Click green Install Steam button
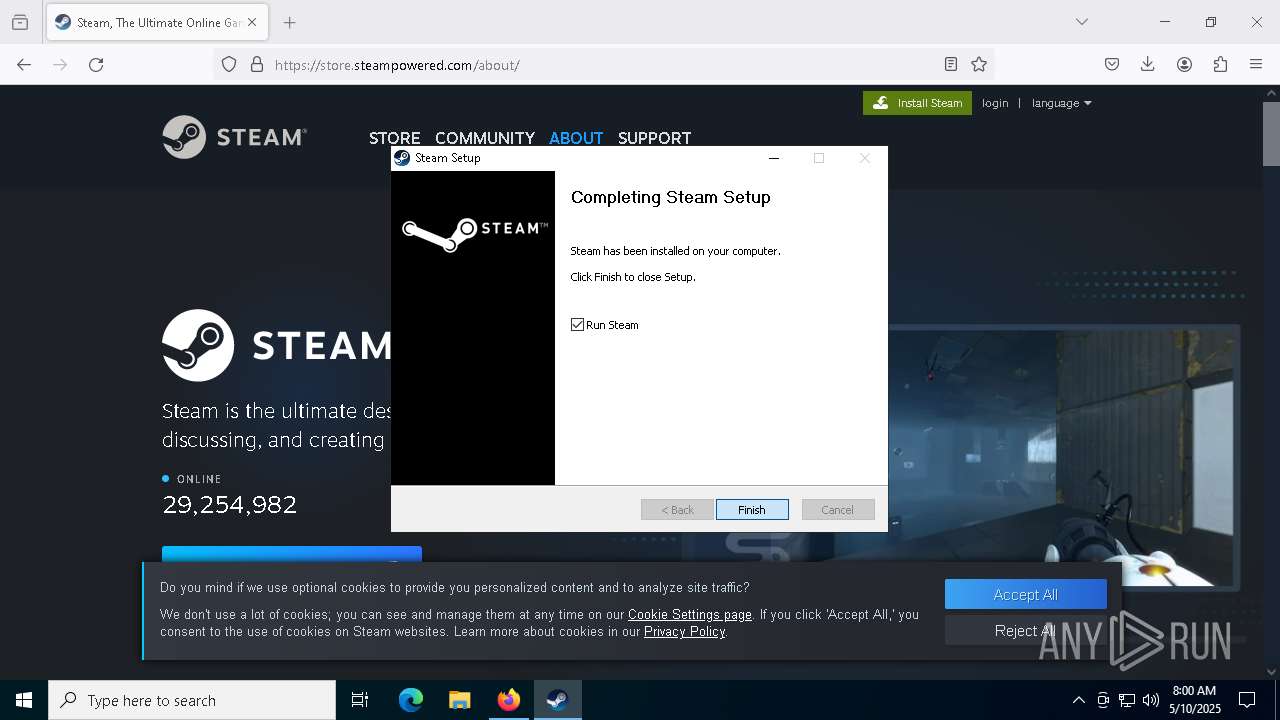This screenshot has width=1280, height=720. click(917, 103)
